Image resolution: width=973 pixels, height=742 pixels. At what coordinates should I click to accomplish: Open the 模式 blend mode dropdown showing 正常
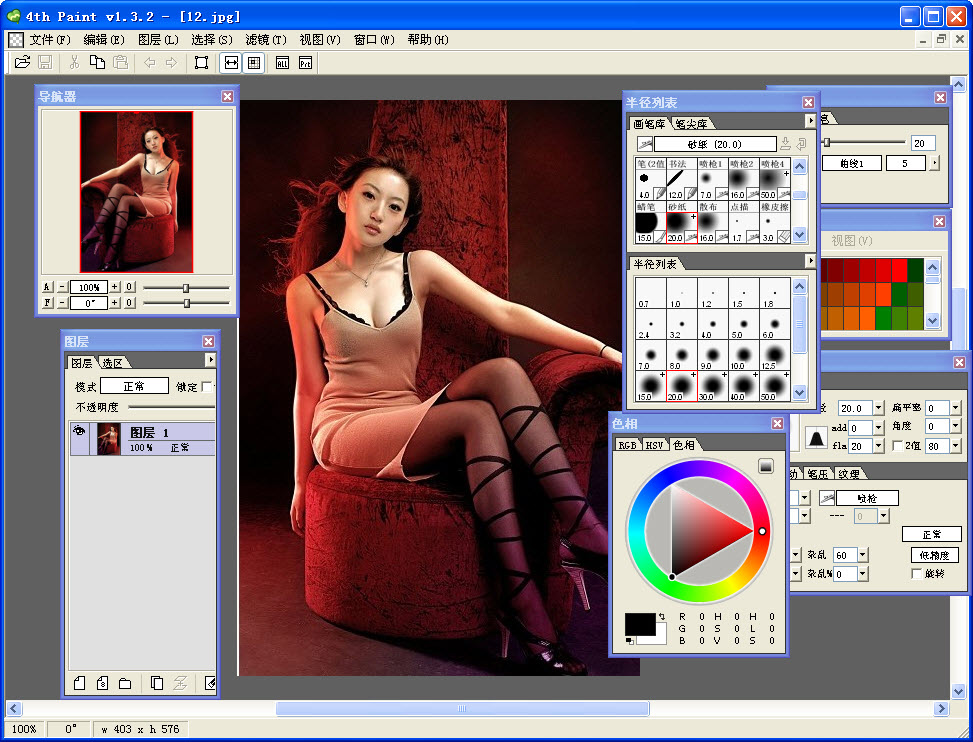pos(134,386)
